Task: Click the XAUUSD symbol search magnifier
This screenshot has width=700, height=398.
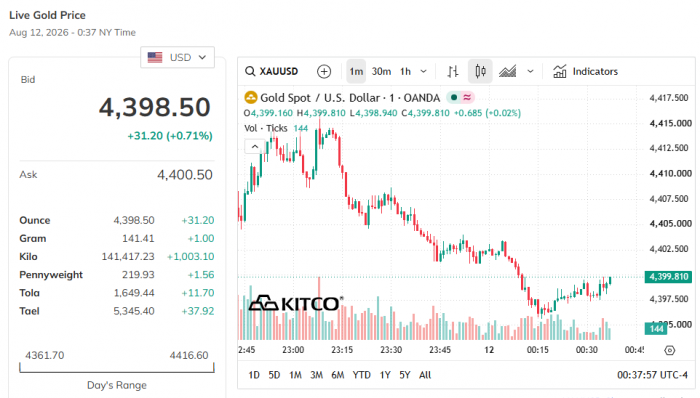Action: [250, 71]
